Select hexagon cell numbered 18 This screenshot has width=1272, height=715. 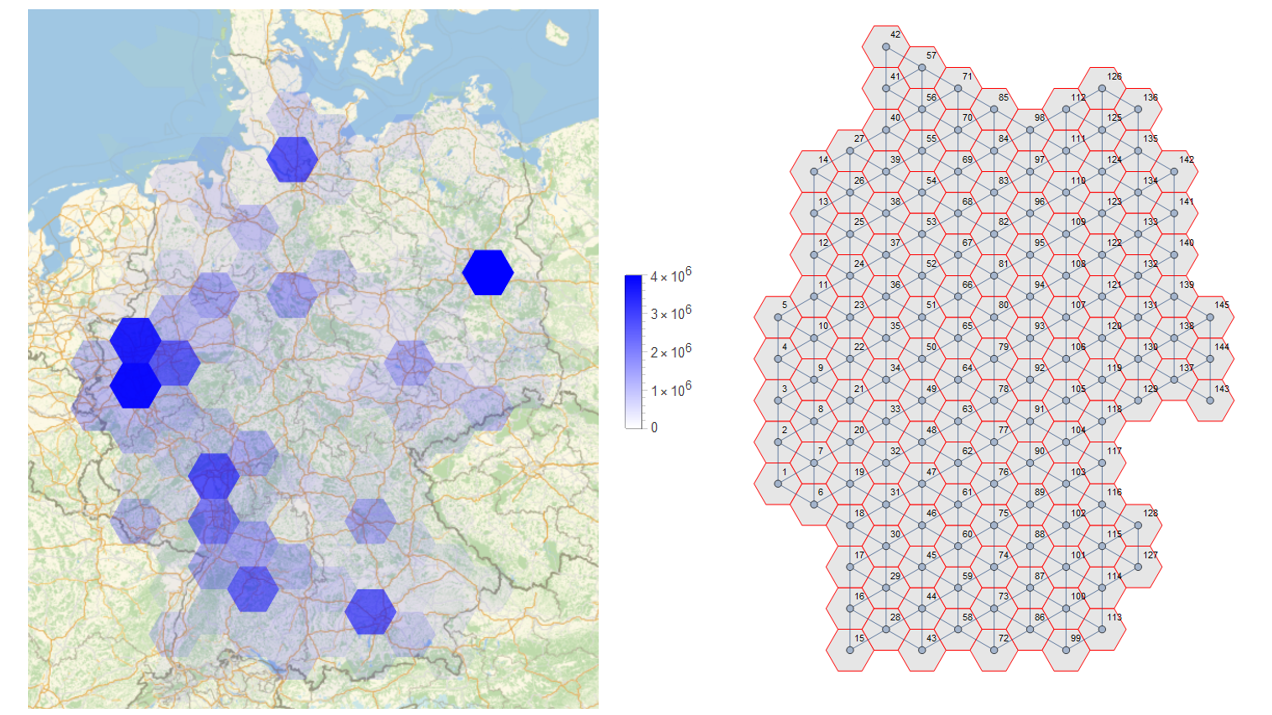pos(850,525)
